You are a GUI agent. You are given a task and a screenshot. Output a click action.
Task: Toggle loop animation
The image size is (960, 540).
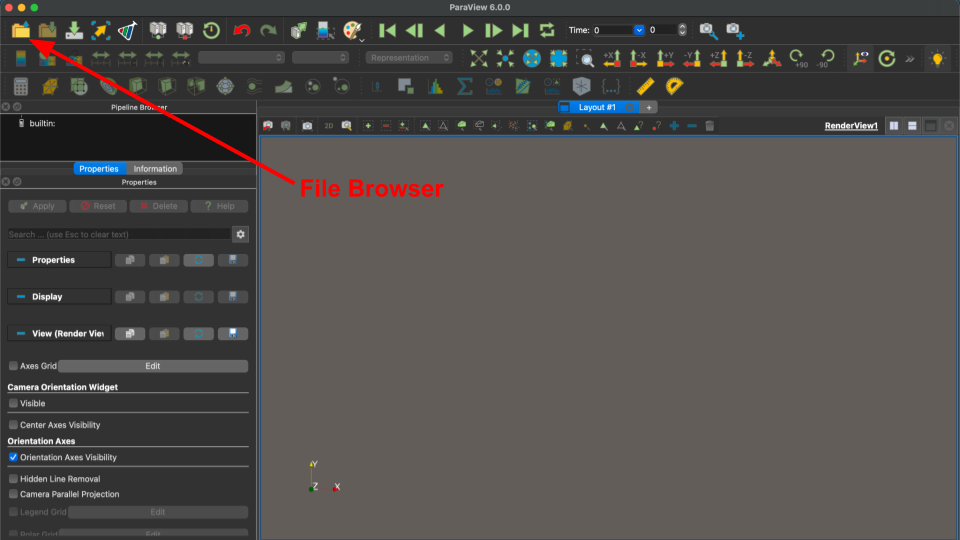[547, 30]
